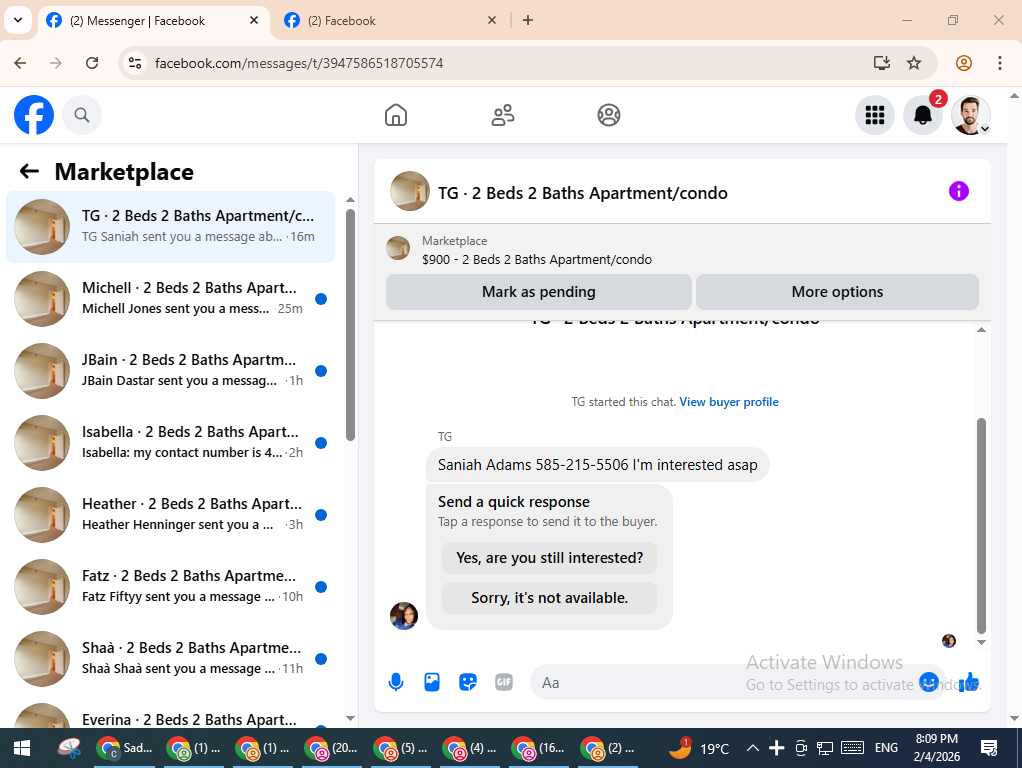The image size is (1022, 768).
Task: Open the Michell Jones conversation
Action: 170,299
